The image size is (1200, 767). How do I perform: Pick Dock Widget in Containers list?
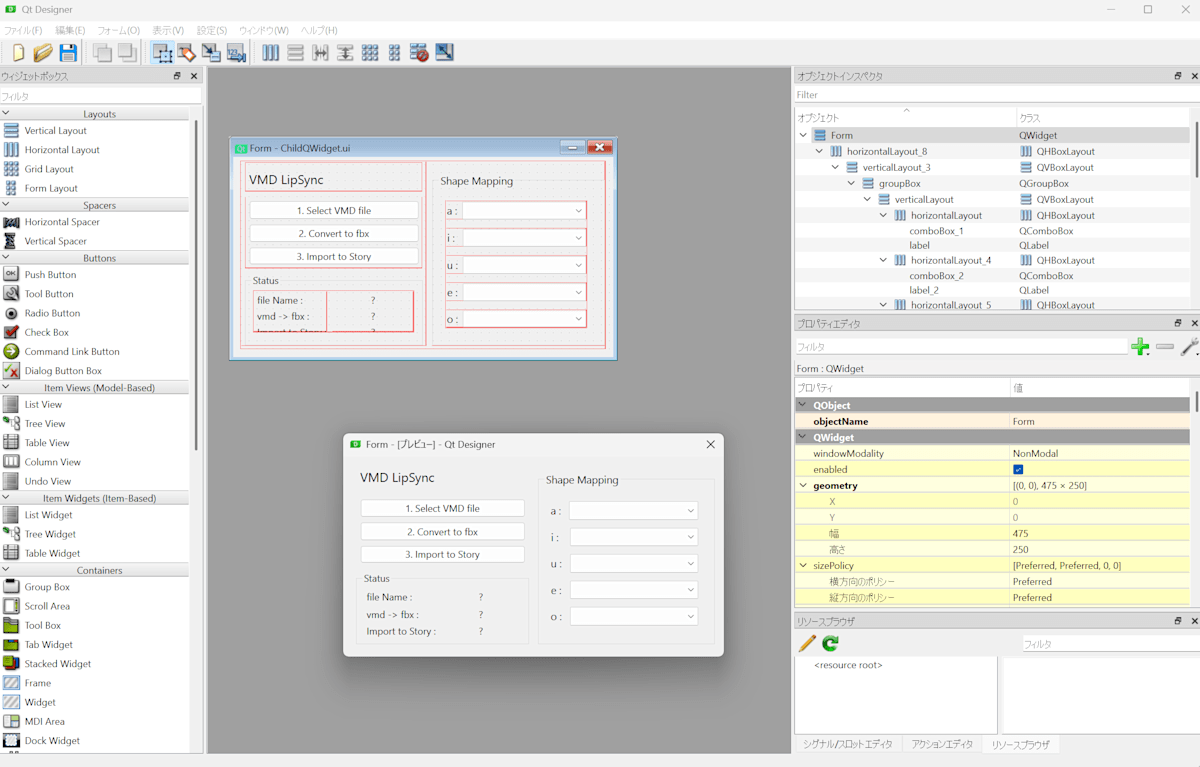[x=52, y=741]
